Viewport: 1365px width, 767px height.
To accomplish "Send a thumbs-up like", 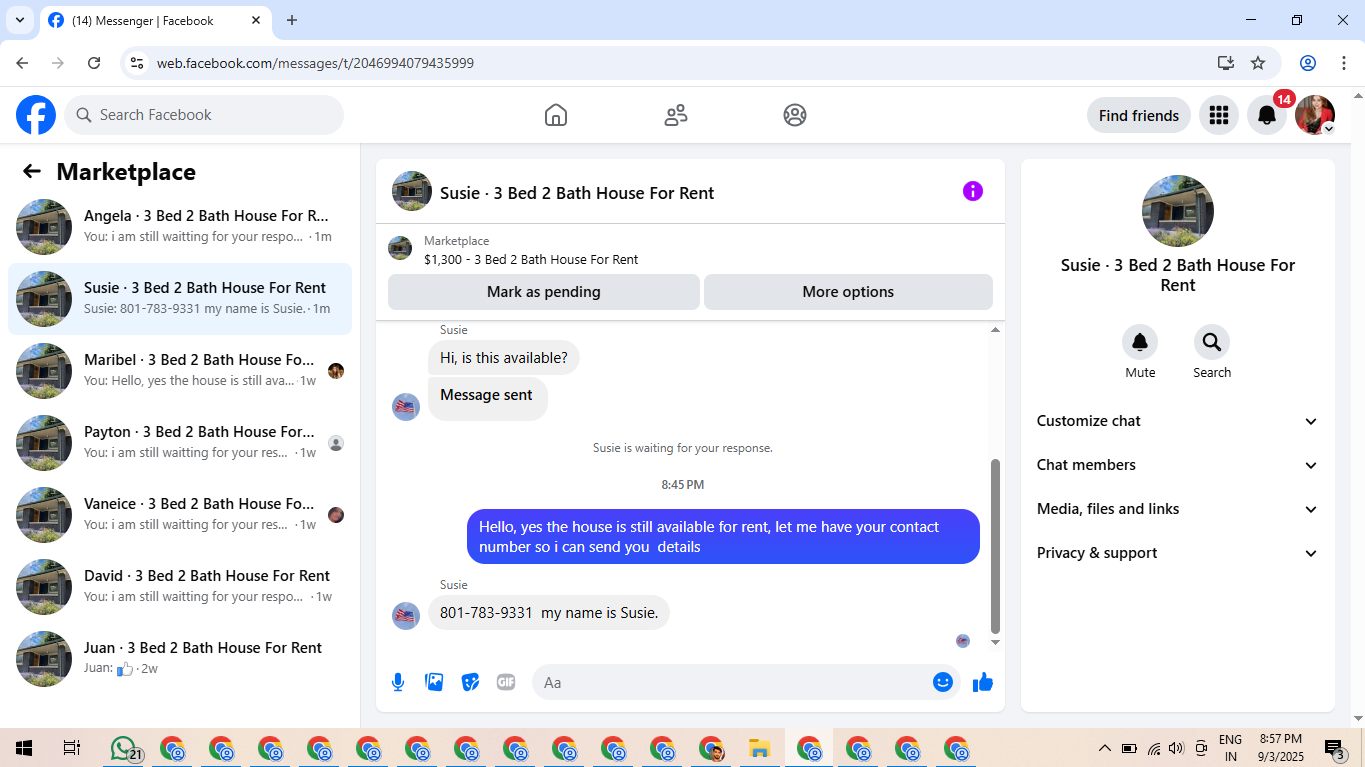I will click(x=983, y=682).
